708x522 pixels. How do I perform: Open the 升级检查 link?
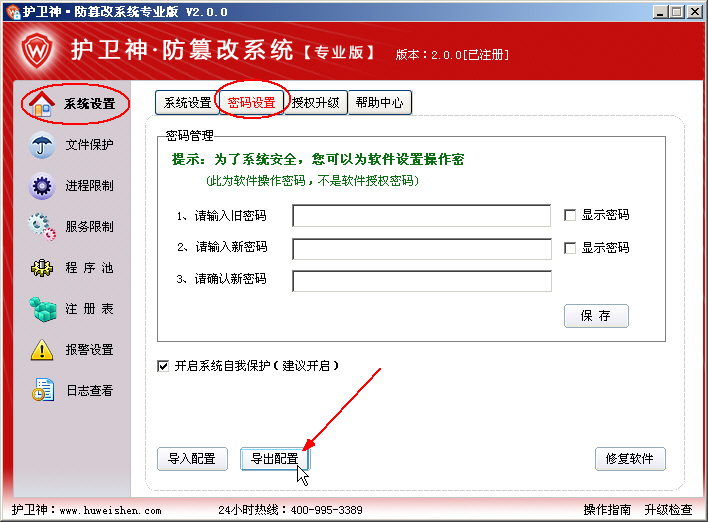coord(668,510)
